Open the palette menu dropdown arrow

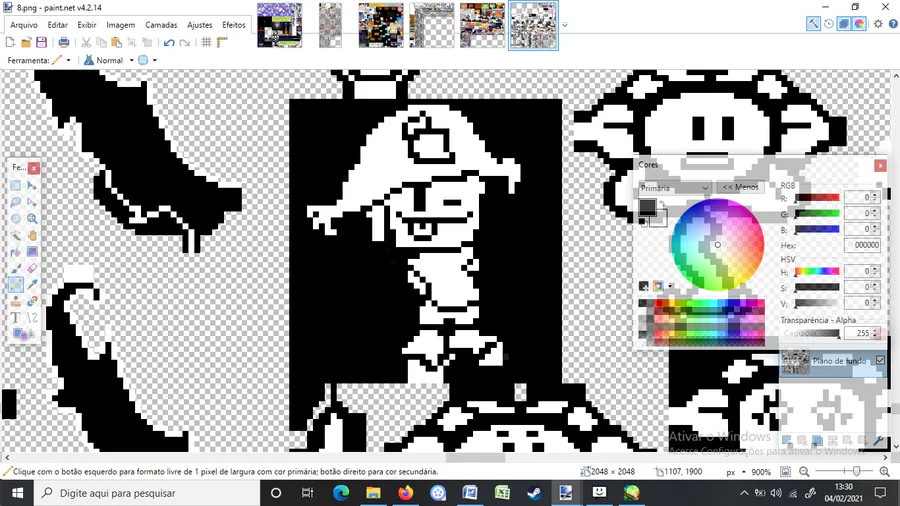pos(670,286)
